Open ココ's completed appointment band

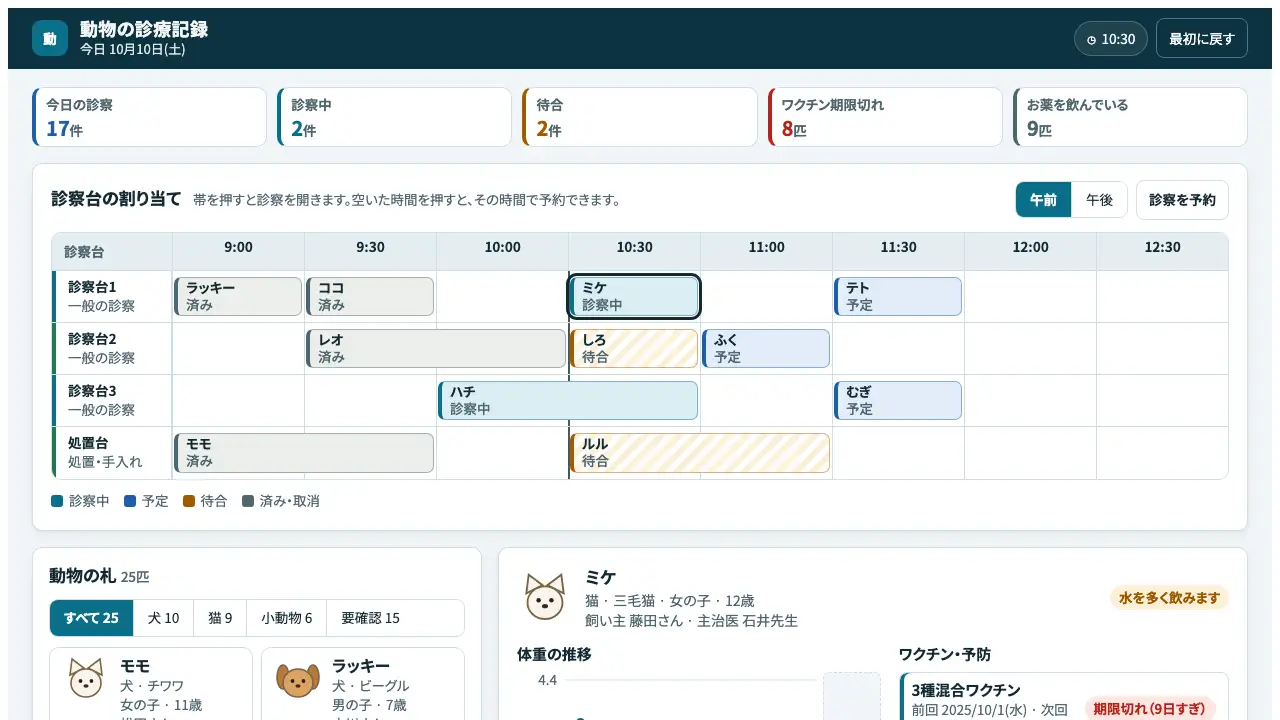(x=370, y=297)
